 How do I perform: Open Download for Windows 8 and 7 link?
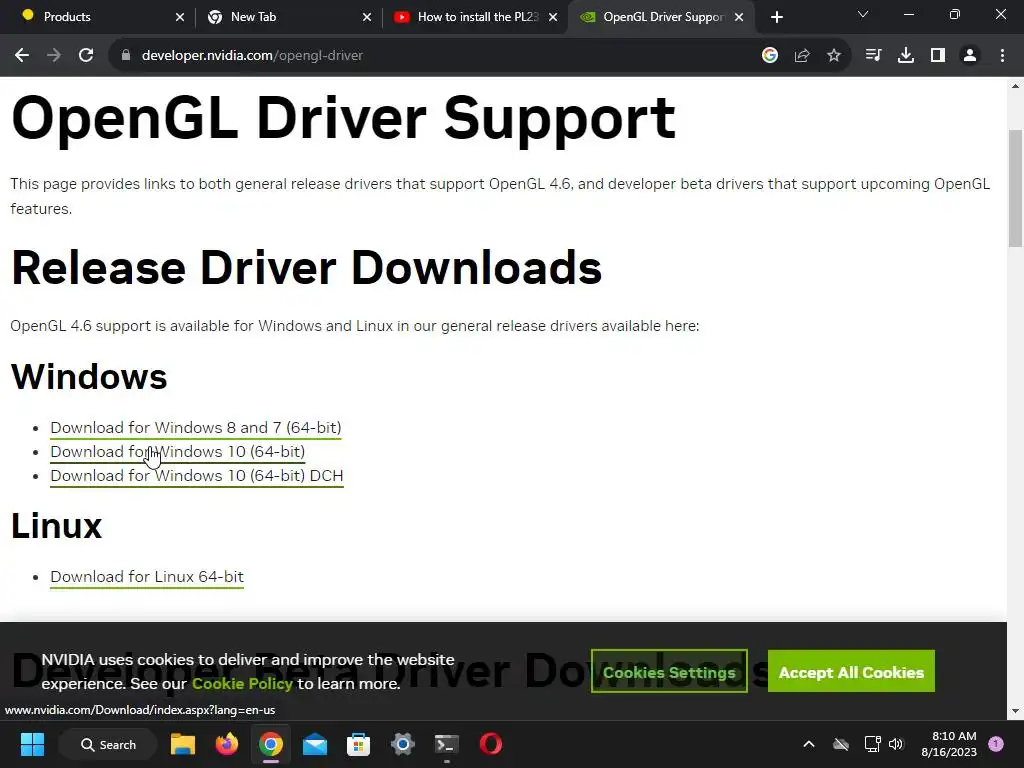pyautogui.click(x=196, y=428)
